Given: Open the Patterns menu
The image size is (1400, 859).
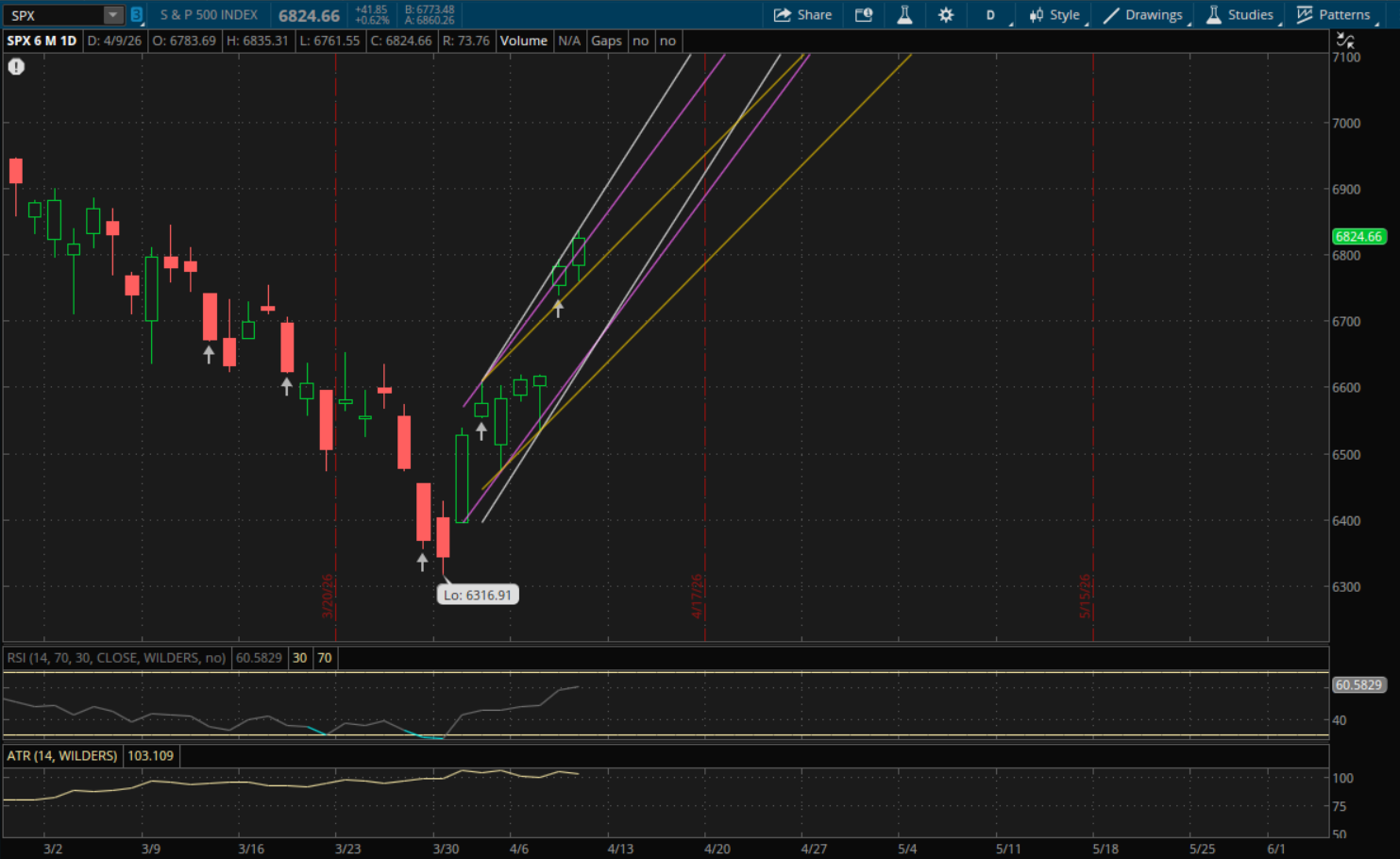Looking at the screenshot, I should pos(1333,15).
